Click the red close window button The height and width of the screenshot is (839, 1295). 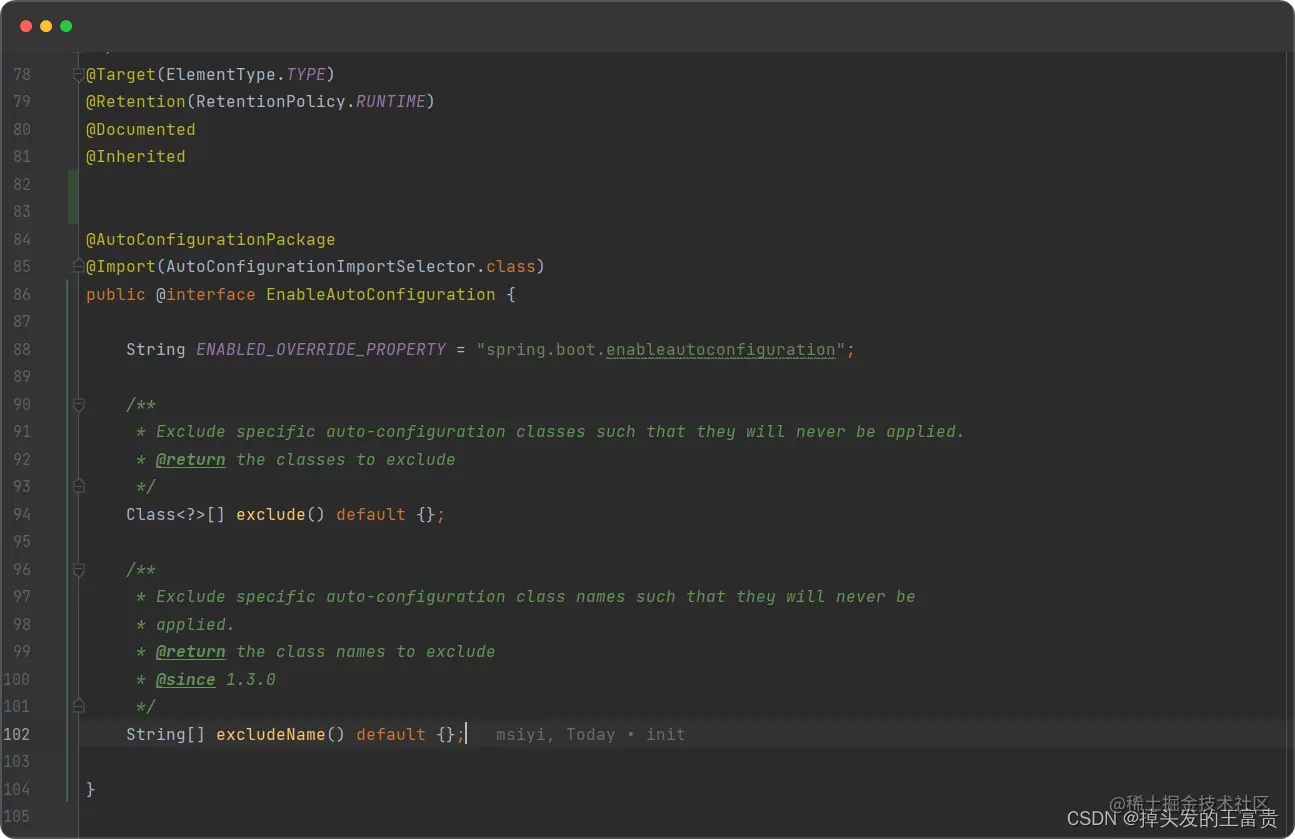26,26
